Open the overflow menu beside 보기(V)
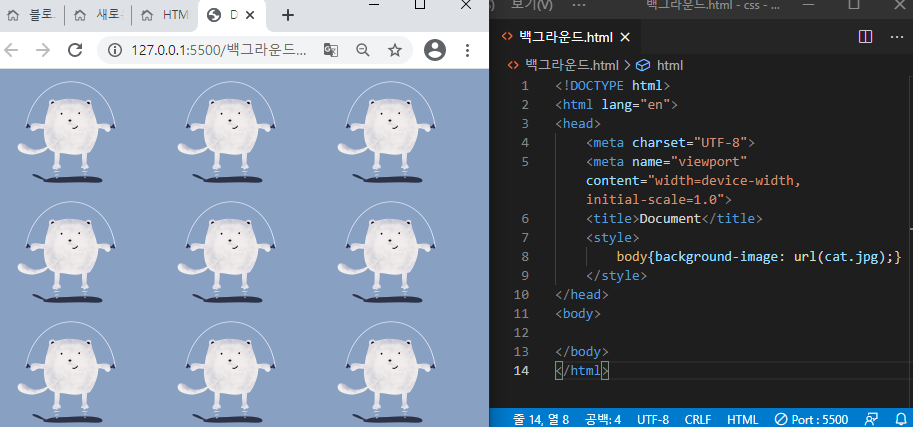Image resolution: width=913 pixels, height=427 pixels. tap(579, 5)
